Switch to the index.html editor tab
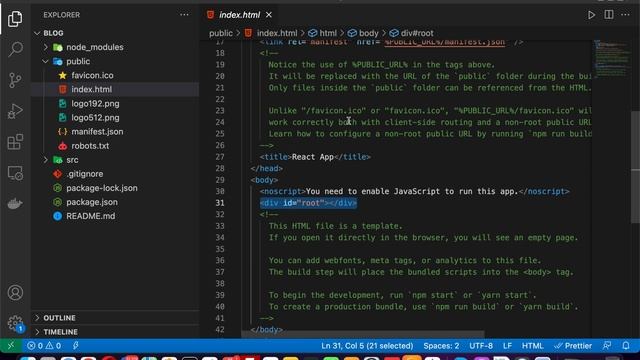 click(239, 15)
